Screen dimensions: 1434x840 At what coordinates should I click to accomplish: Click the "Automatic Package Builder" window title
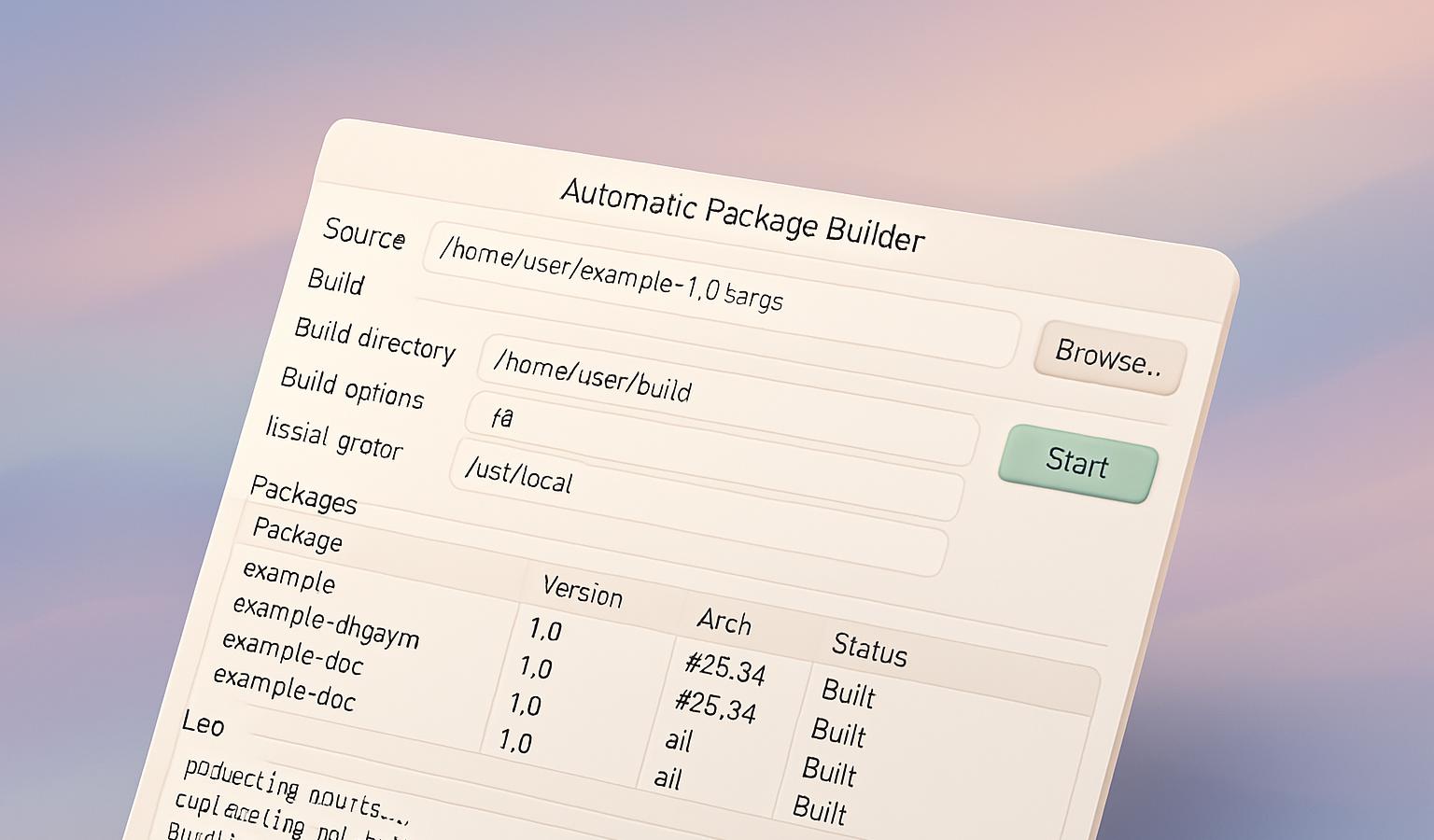pyautogui.click(x=743, y=216)
